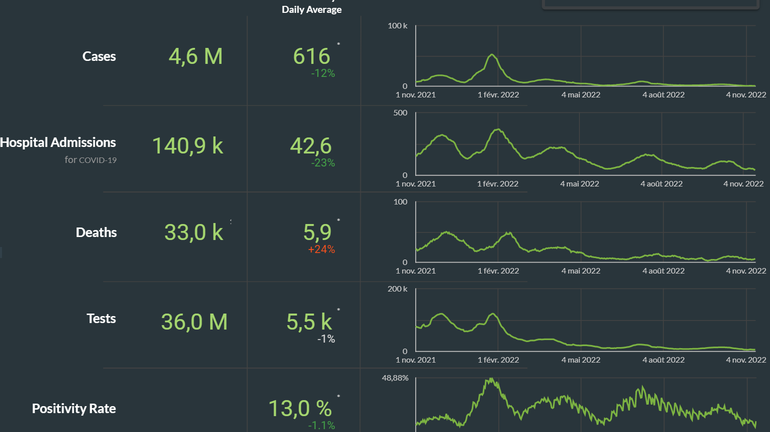Click the Cases row label

coord(99,57)
